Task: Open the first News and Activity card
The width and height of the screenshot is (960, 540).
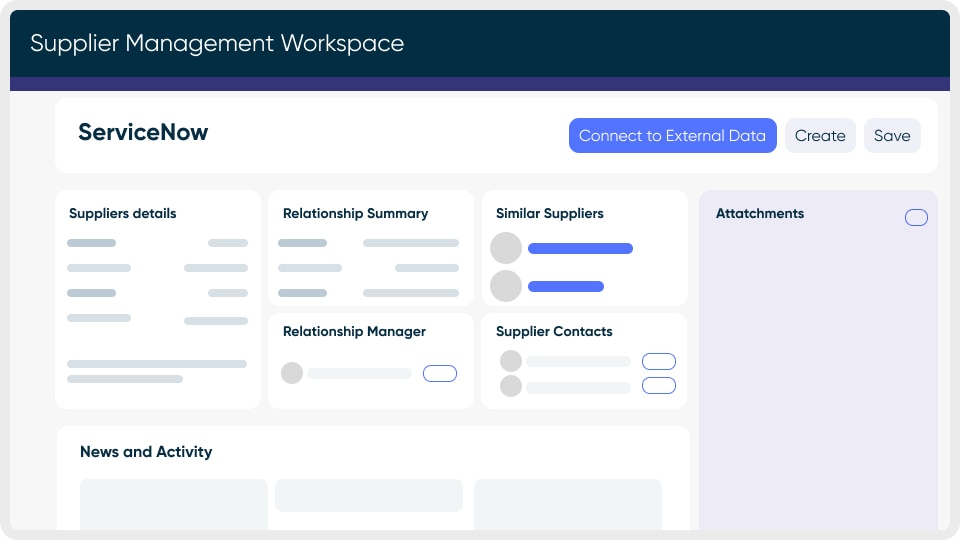Action: tap(174, 504)
